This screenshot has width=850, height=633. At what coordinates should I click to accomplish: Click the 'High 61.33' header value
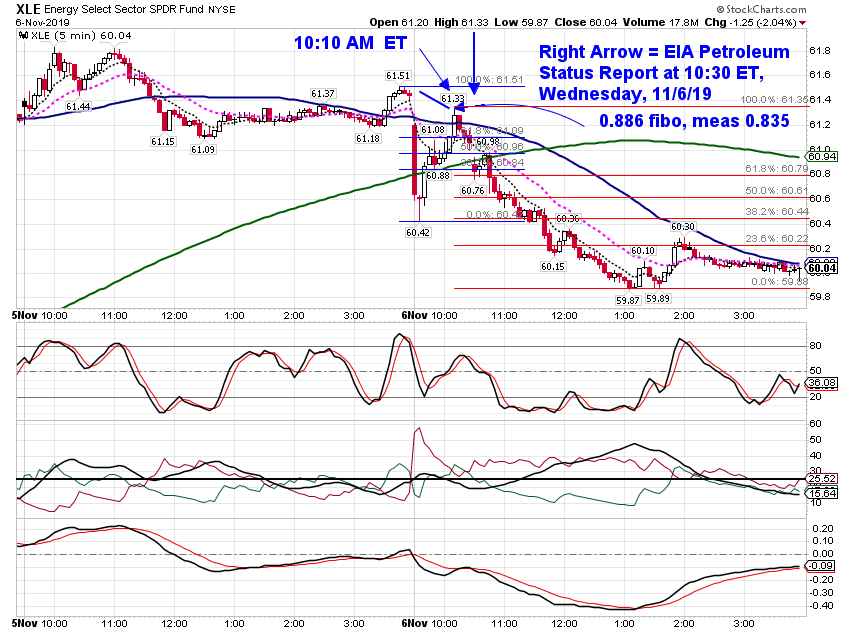(461, 22)
